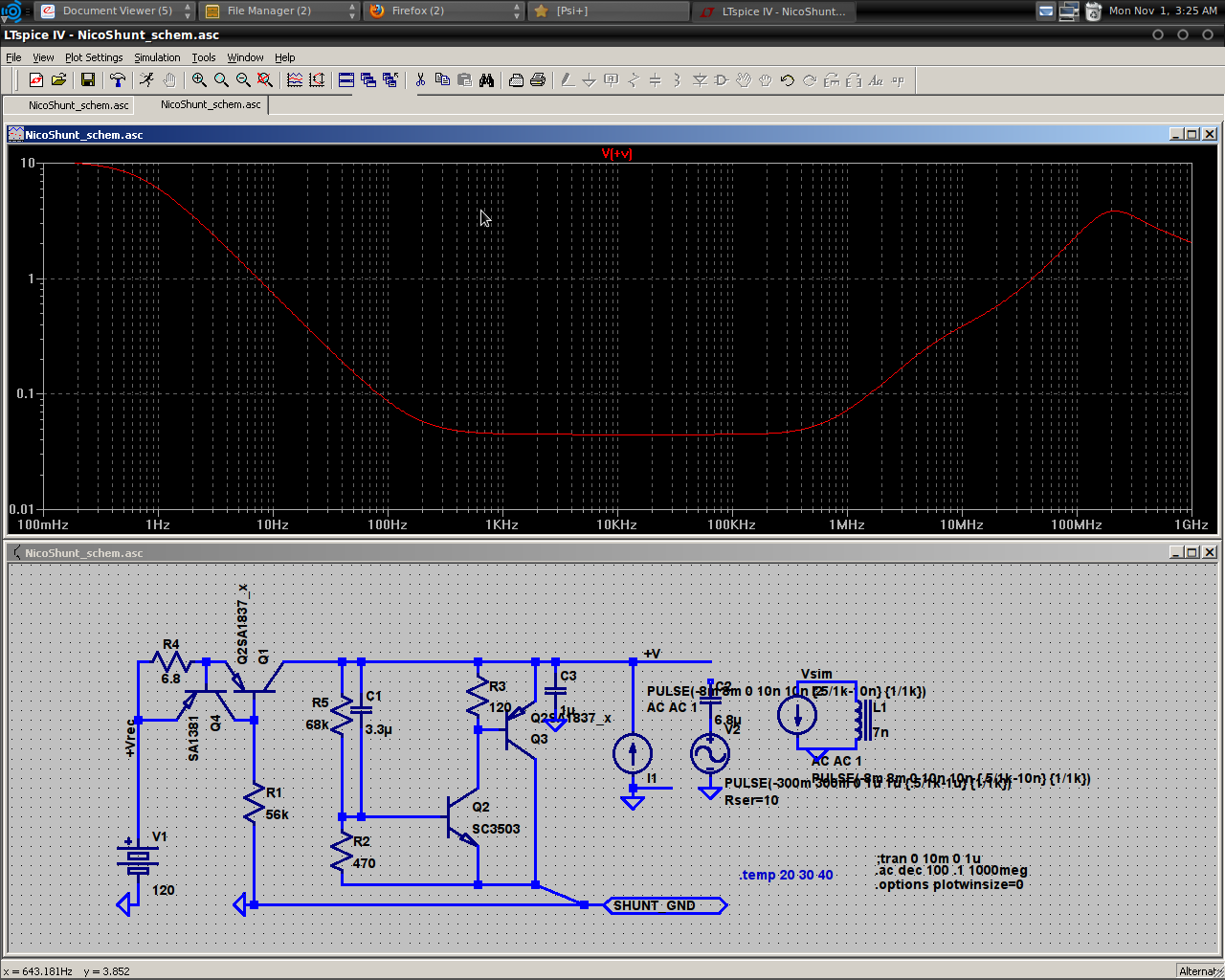
Task: Save the schematic with the floppy icon
Action: [x=88, y=80]
